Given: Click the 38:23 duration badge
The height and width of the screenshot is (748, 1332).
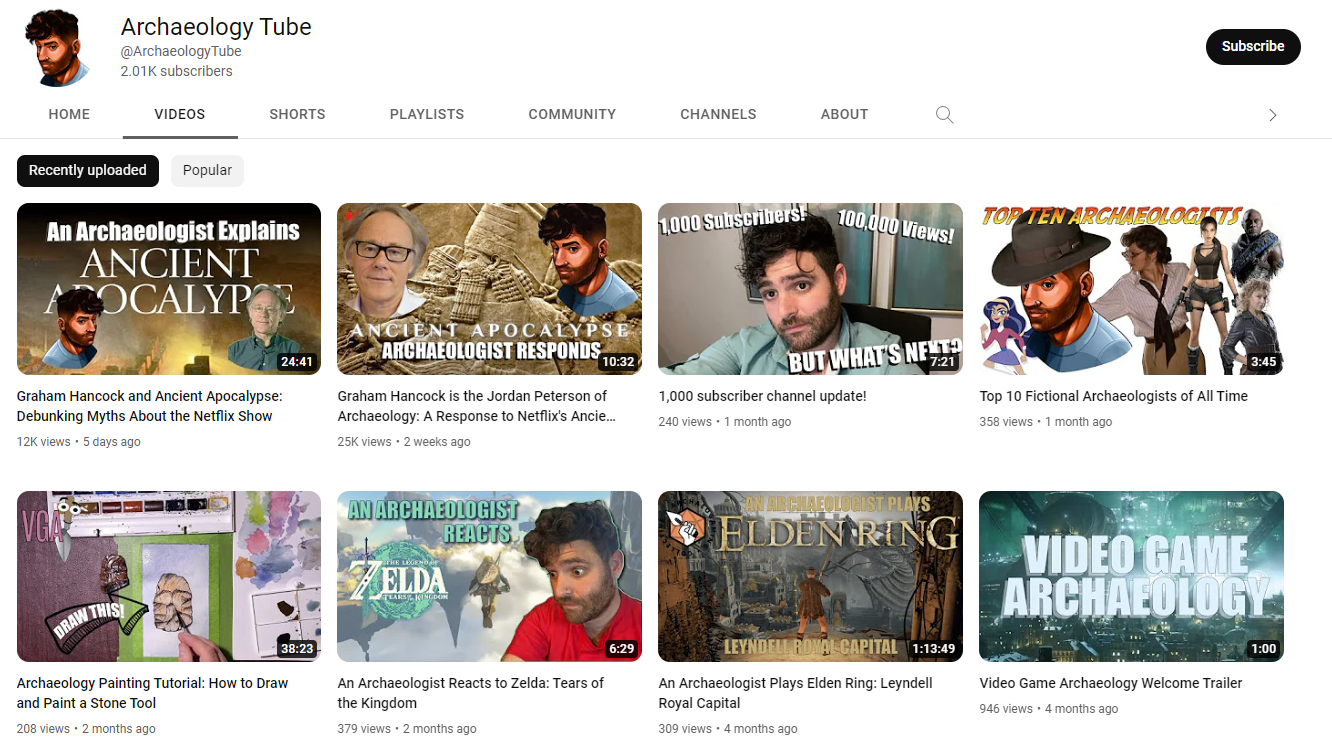Looking at the screenshot, I should pyautogui.click(x=297, y=649).
